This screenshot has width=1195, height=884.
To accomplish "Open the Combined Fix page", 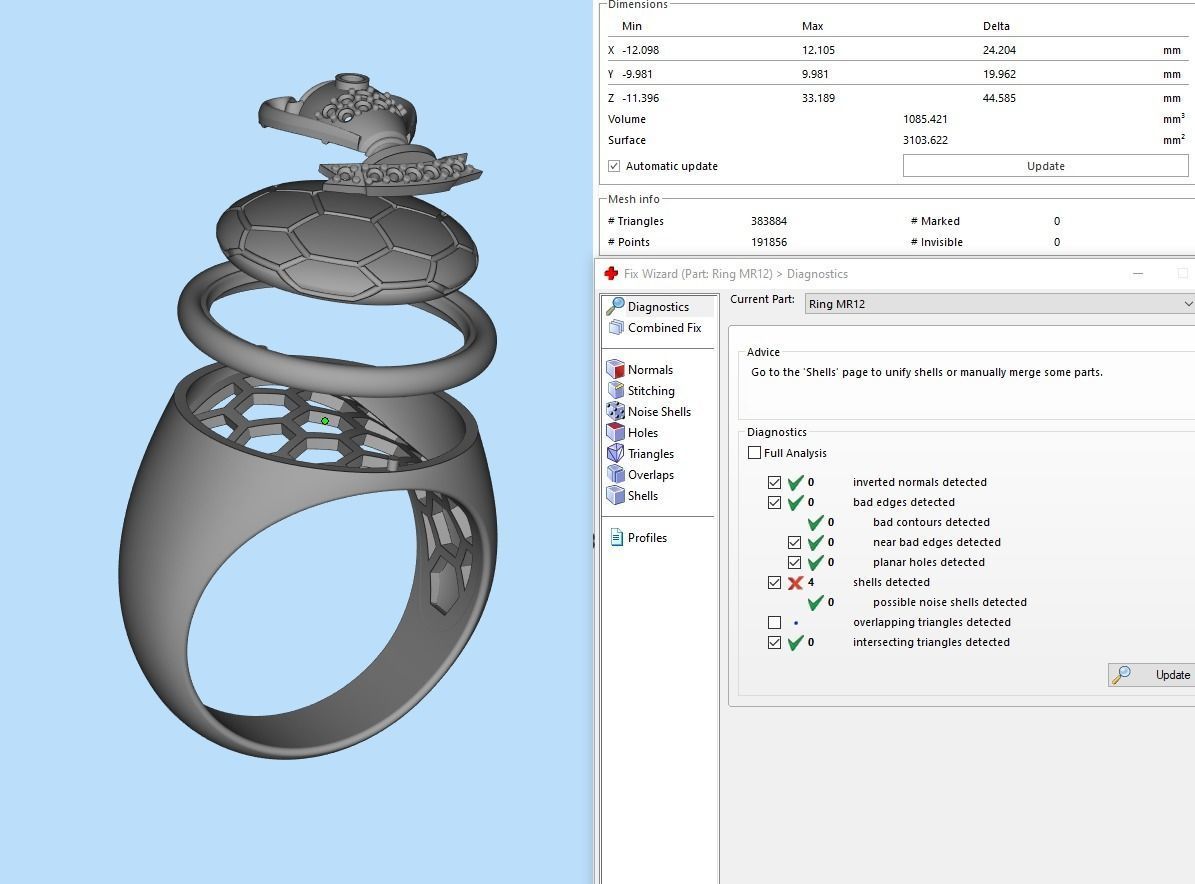I will tap(665, 328).
